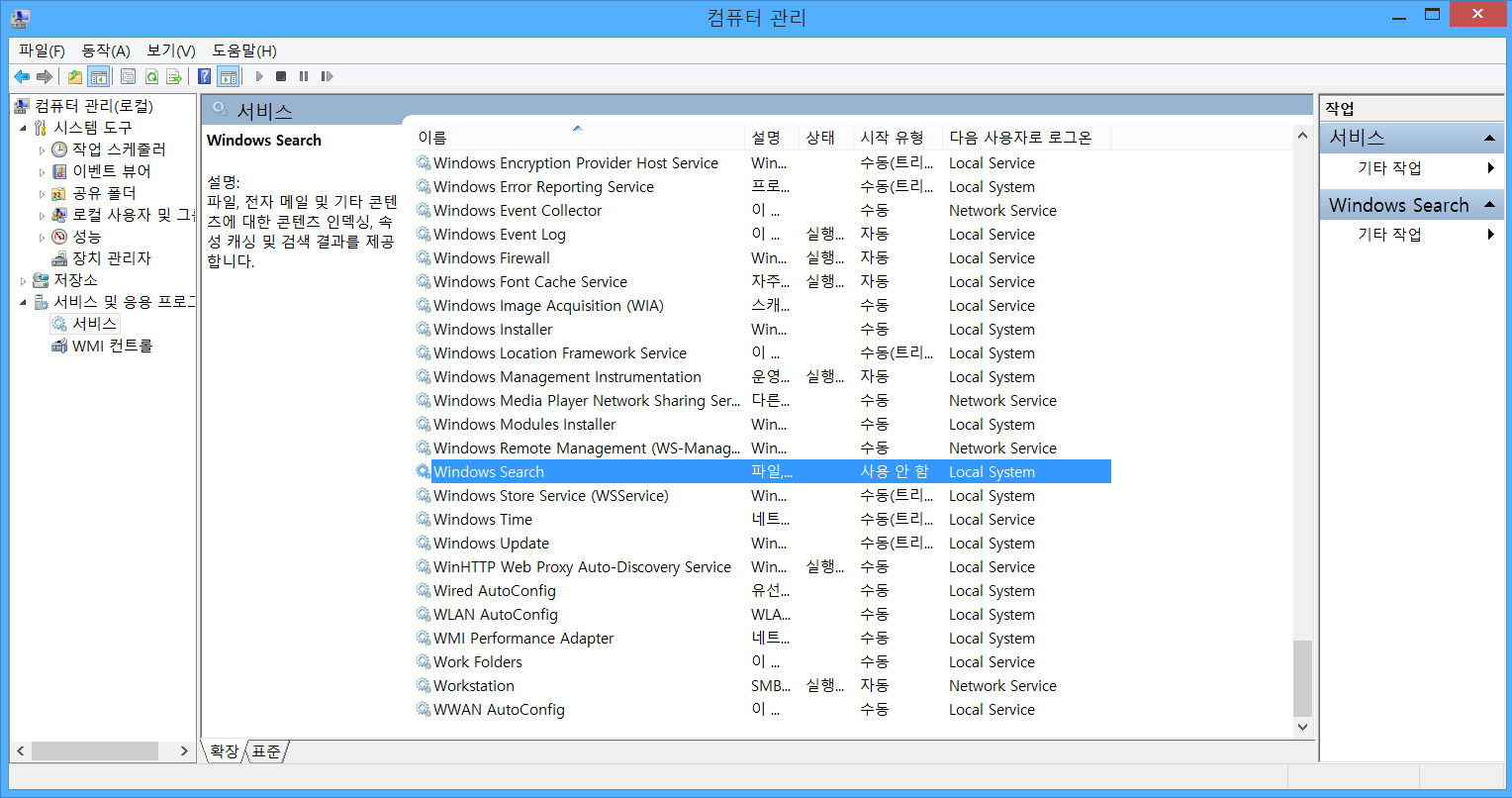The image size is (1512, 798).
Task: Click the 장치 관리자 icon in tree
Action: (x=59, y=258)
